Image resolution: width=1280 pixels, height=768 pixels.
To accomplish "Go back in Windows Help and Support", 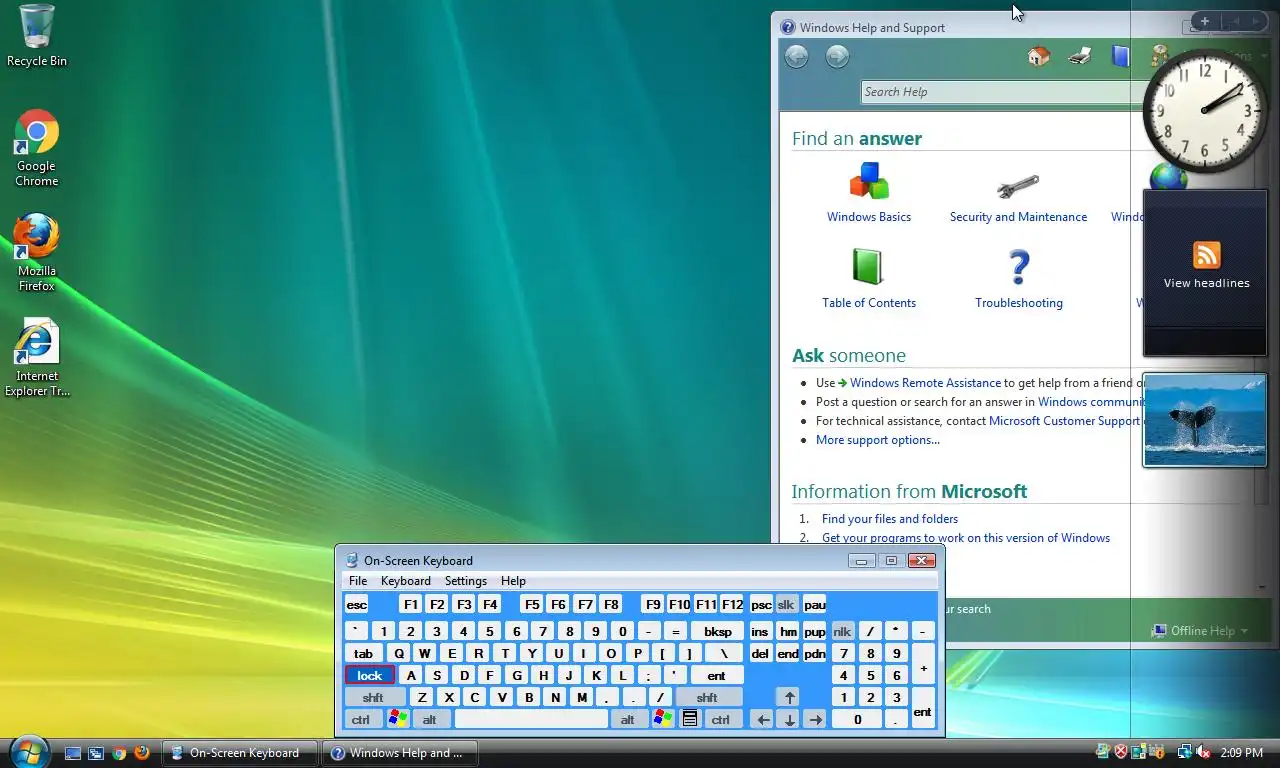I will click(x=796, y=57).
